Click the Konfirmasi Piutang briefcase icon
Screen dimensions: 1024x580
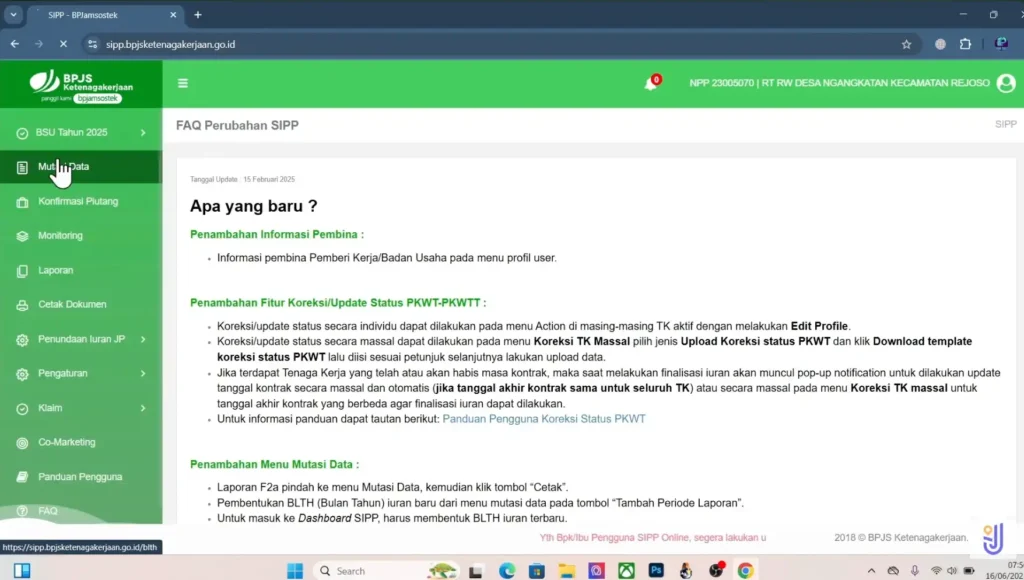point(21,201)
